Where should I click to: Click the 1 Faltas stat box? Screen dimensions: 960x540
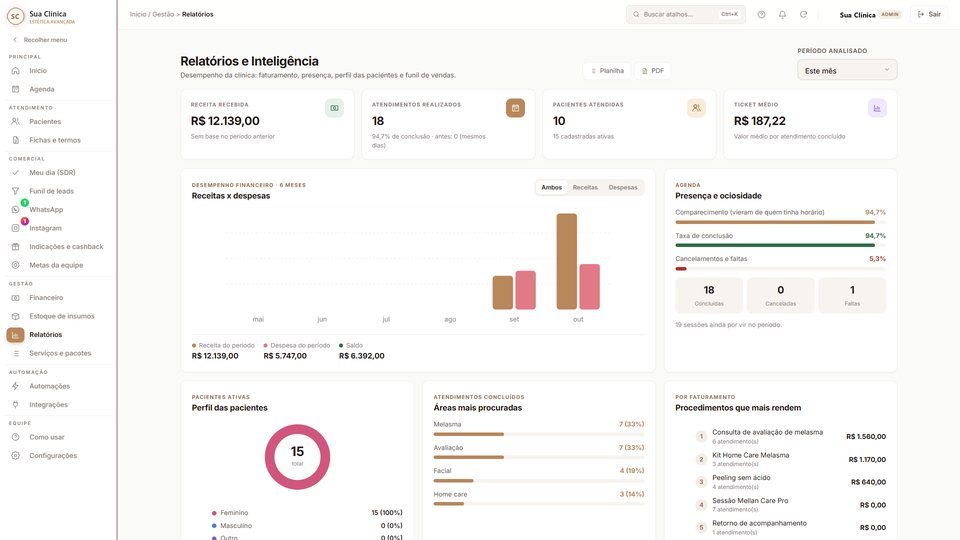click(852, 296)
